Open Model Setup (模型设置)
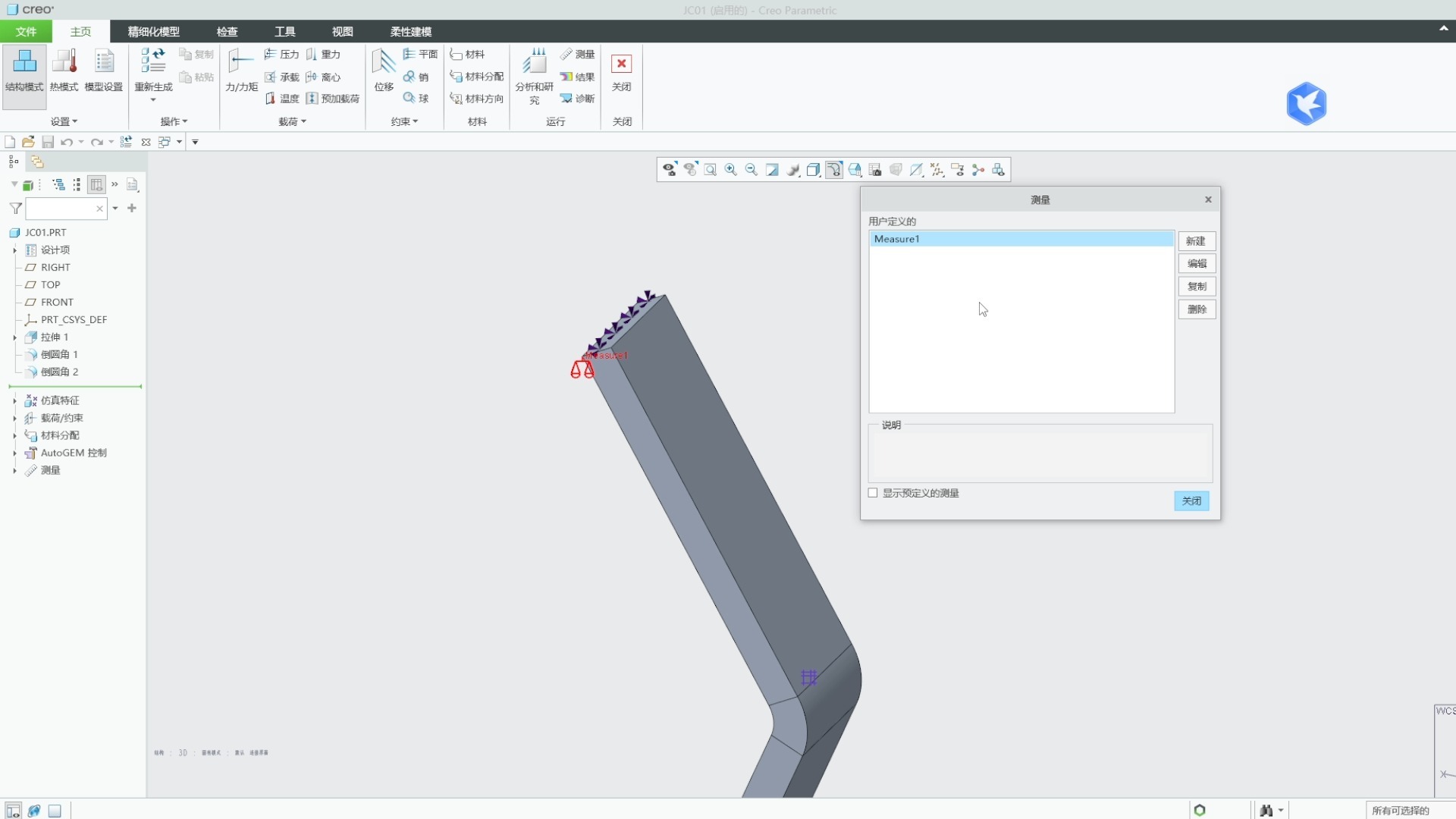The width and height of the screenshot is (1456, 819). pos(103,72)
